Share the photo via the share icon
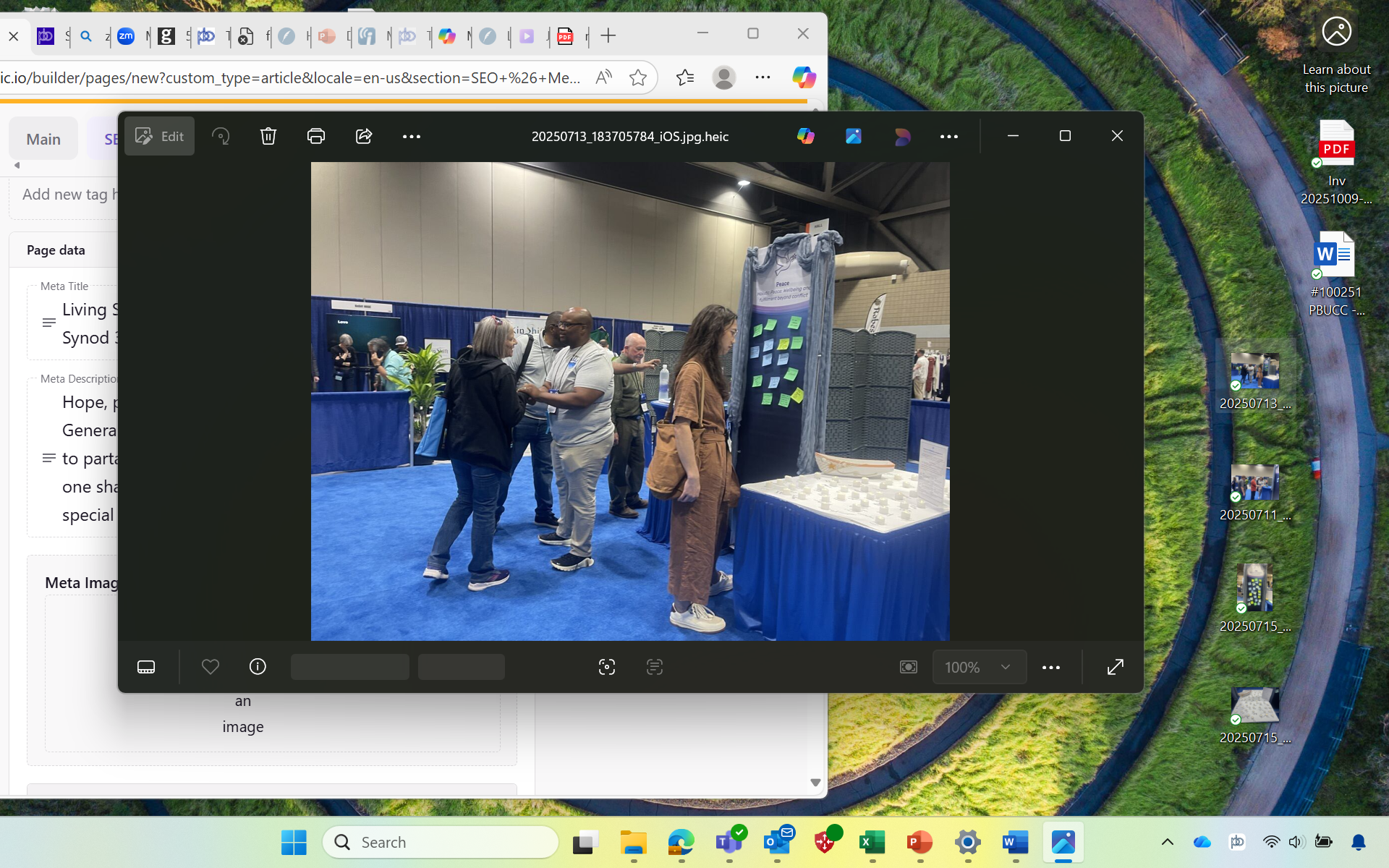 364,136
